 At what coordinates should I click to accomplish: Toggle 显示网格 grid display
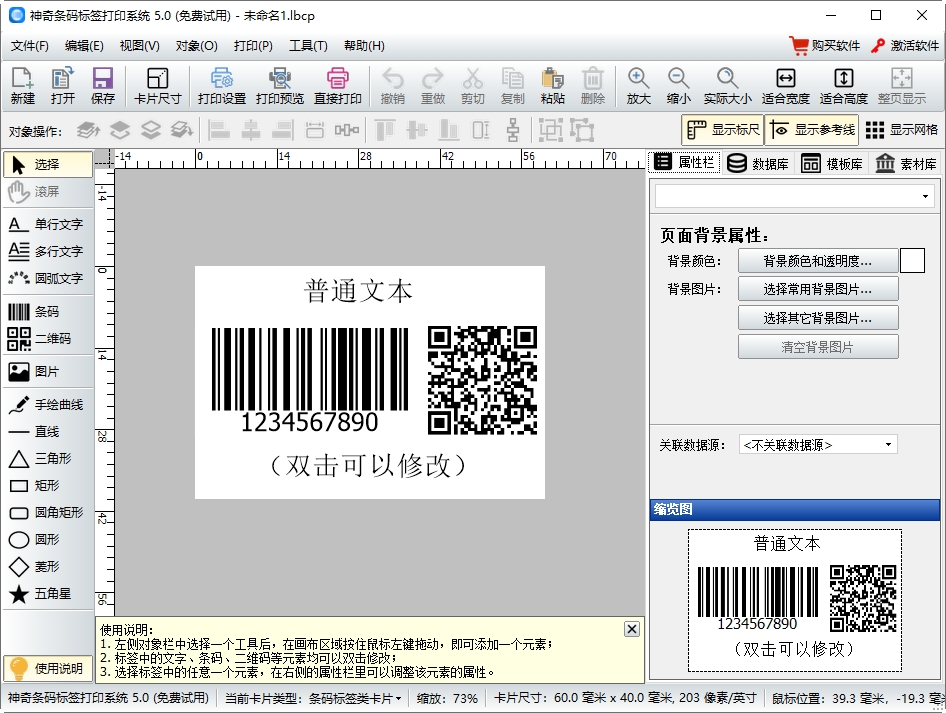(901, 130)
